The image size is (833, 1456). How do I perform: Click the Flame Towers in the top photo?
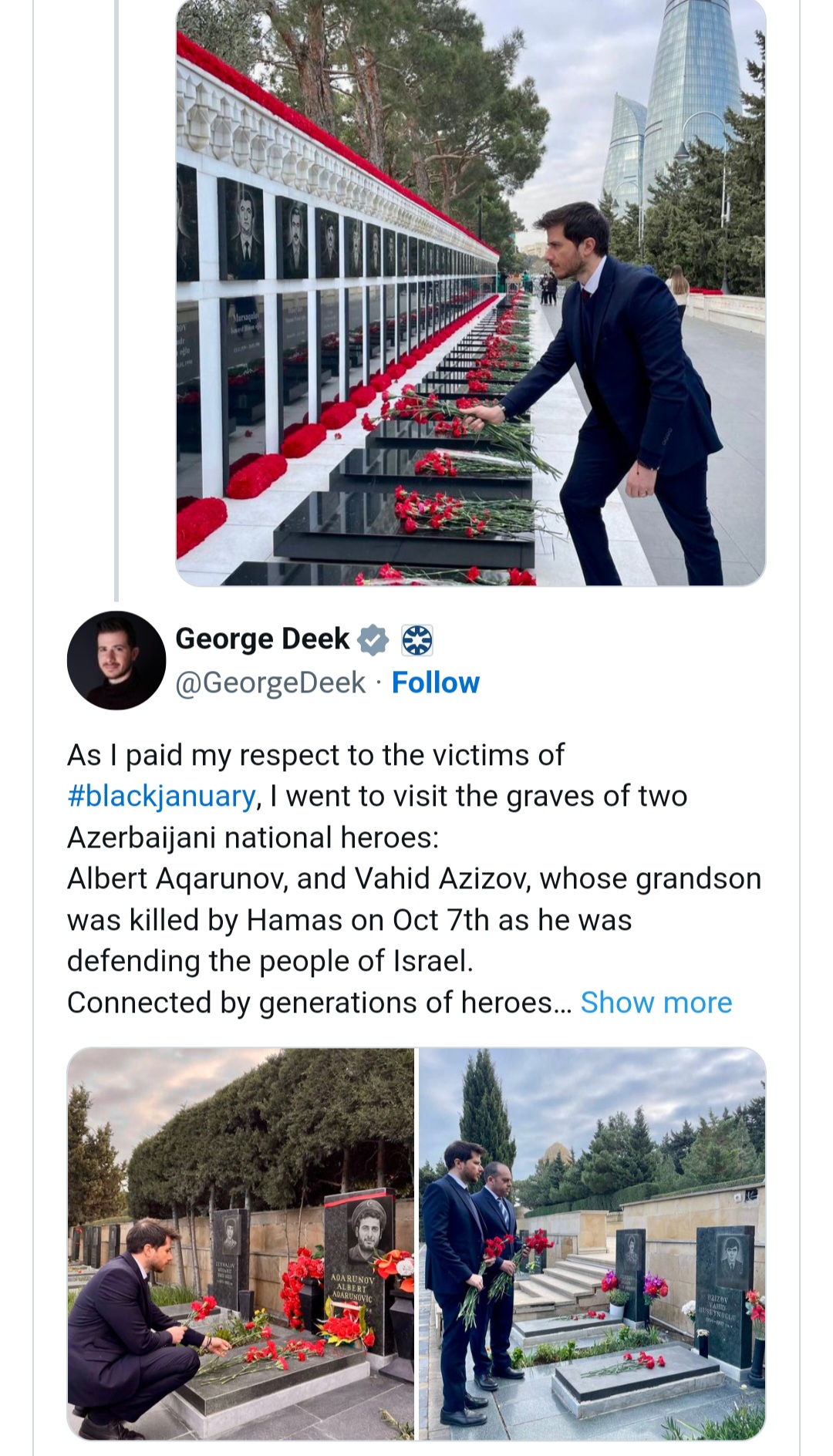(x=673, y=116)
